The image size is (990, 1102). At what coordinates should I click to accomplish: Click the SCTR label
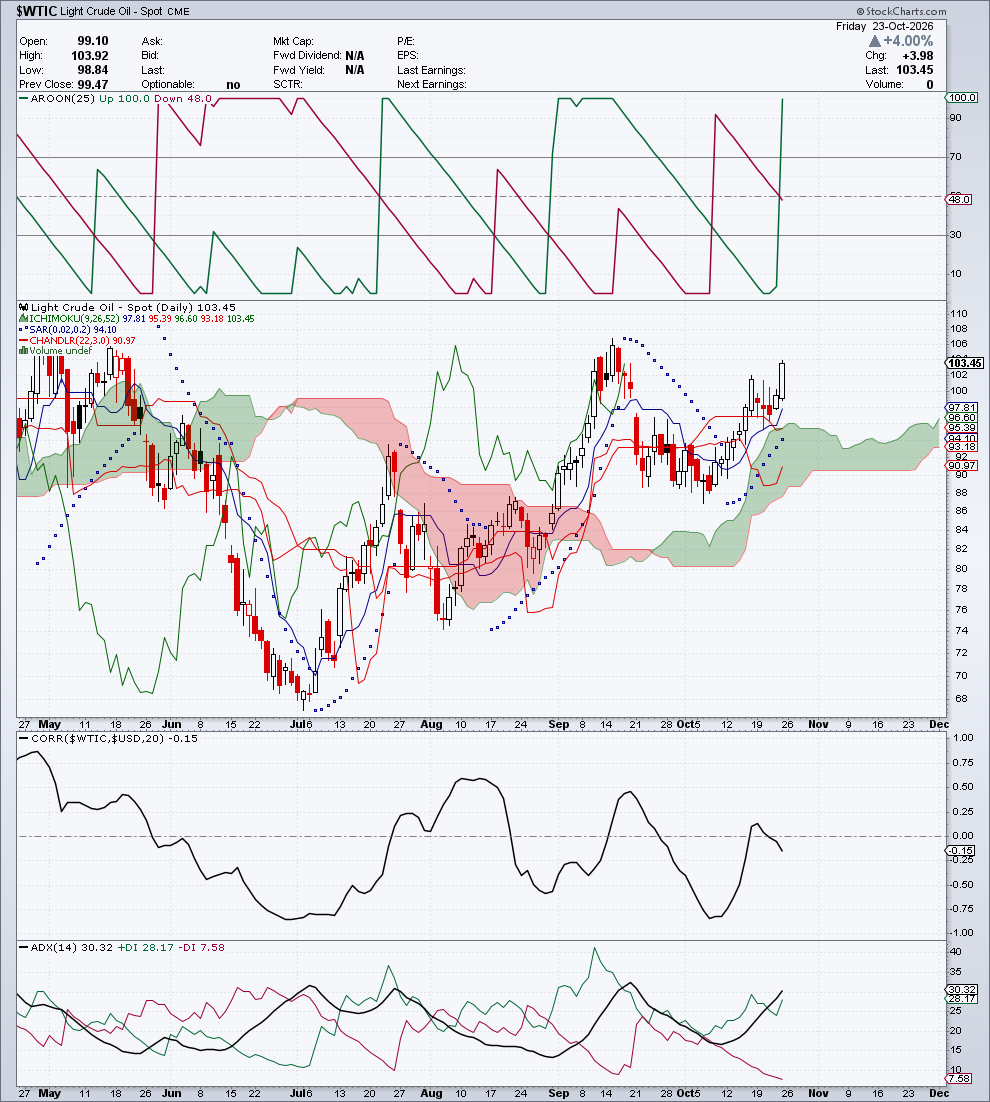point(288,84)
